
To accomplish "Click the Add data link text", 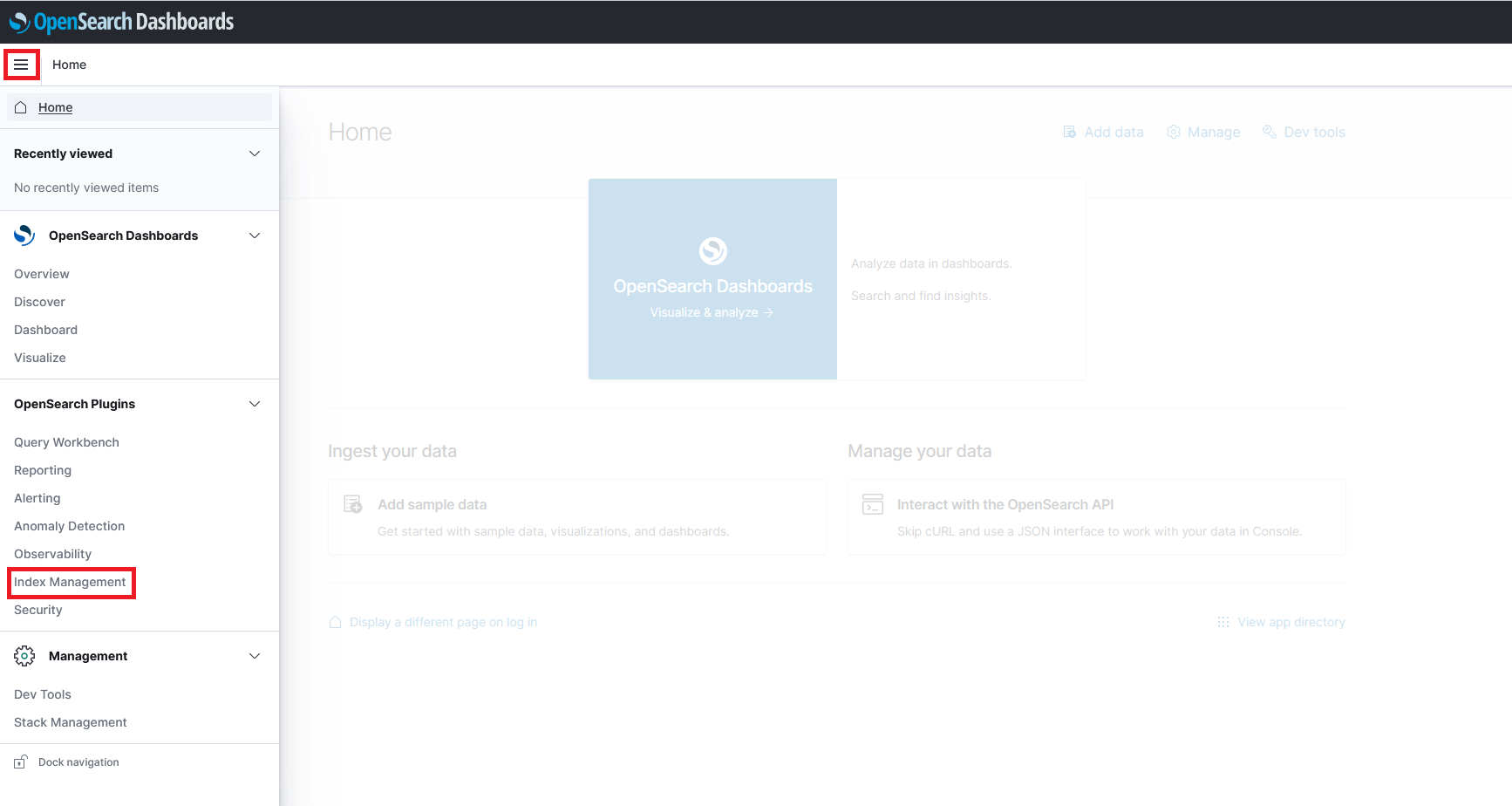I will (1114, 132).
